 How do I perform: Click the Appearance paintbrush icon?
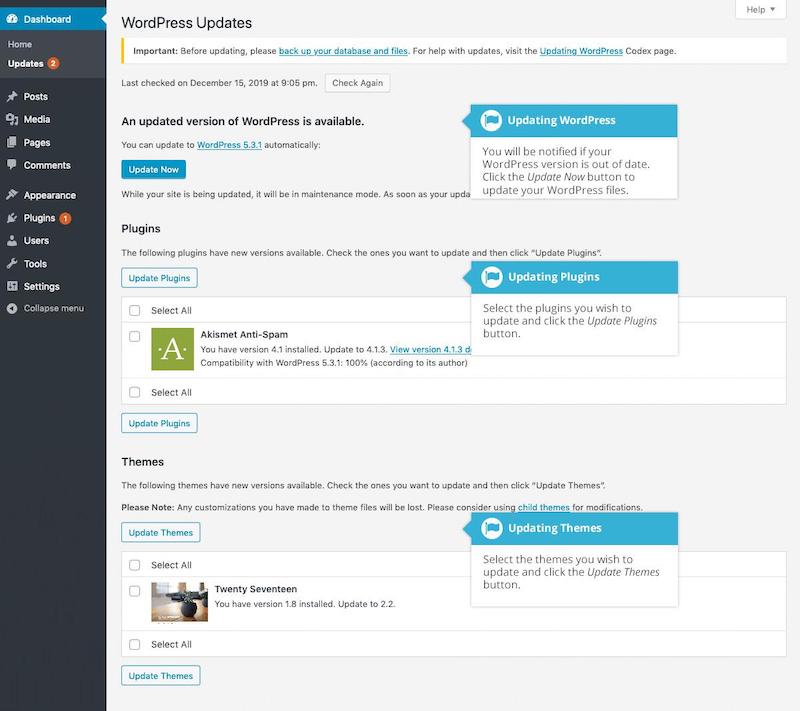pyautogui.click(x=12, y=195)
